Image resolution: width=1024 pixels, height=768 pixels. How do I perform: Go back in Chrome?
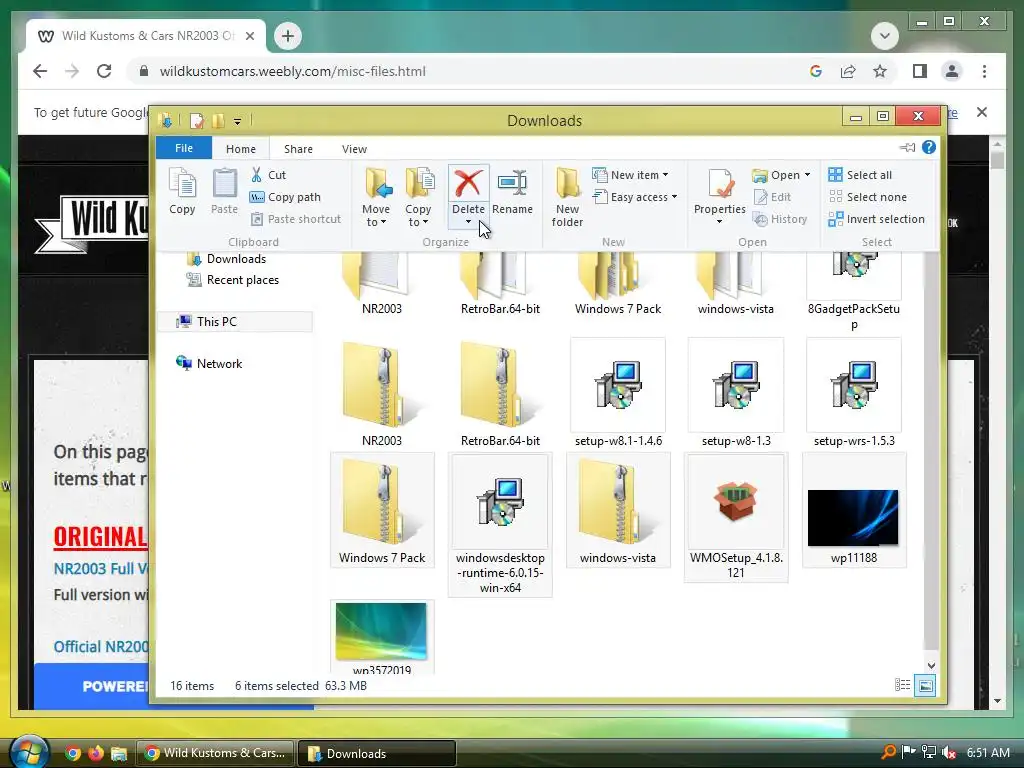40,71
